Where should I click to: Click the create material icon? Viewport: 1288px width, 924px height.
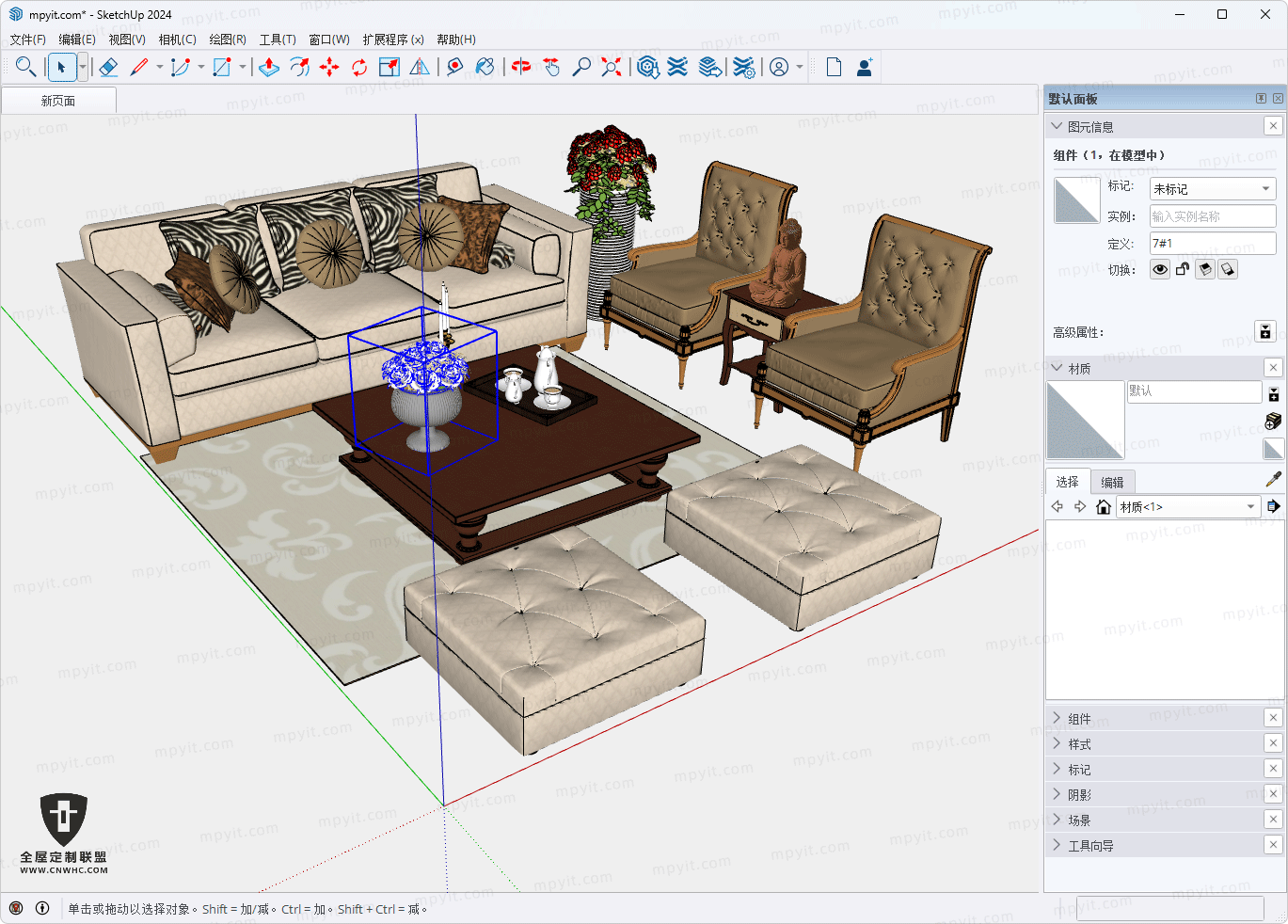1274,420
